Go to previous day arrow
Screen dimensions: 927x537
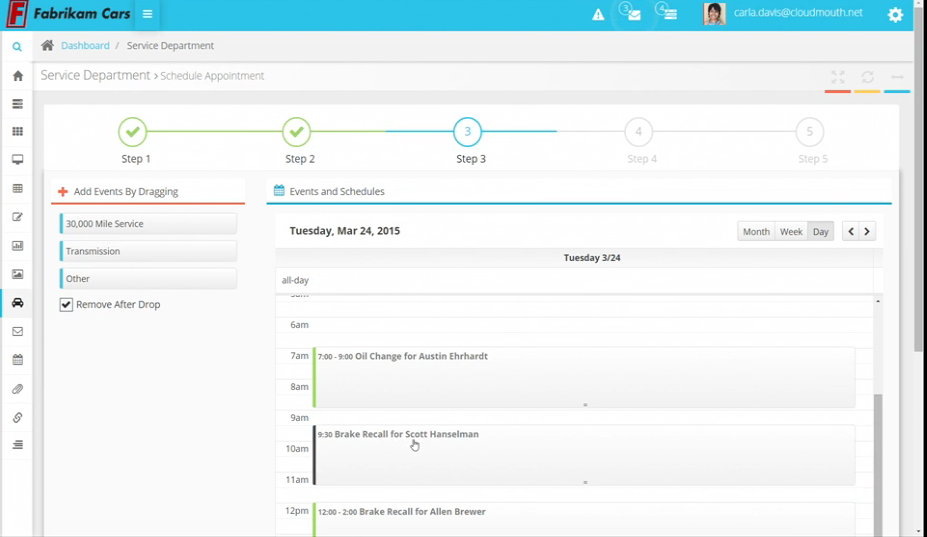pyautogui.click(x=851, y=232)
